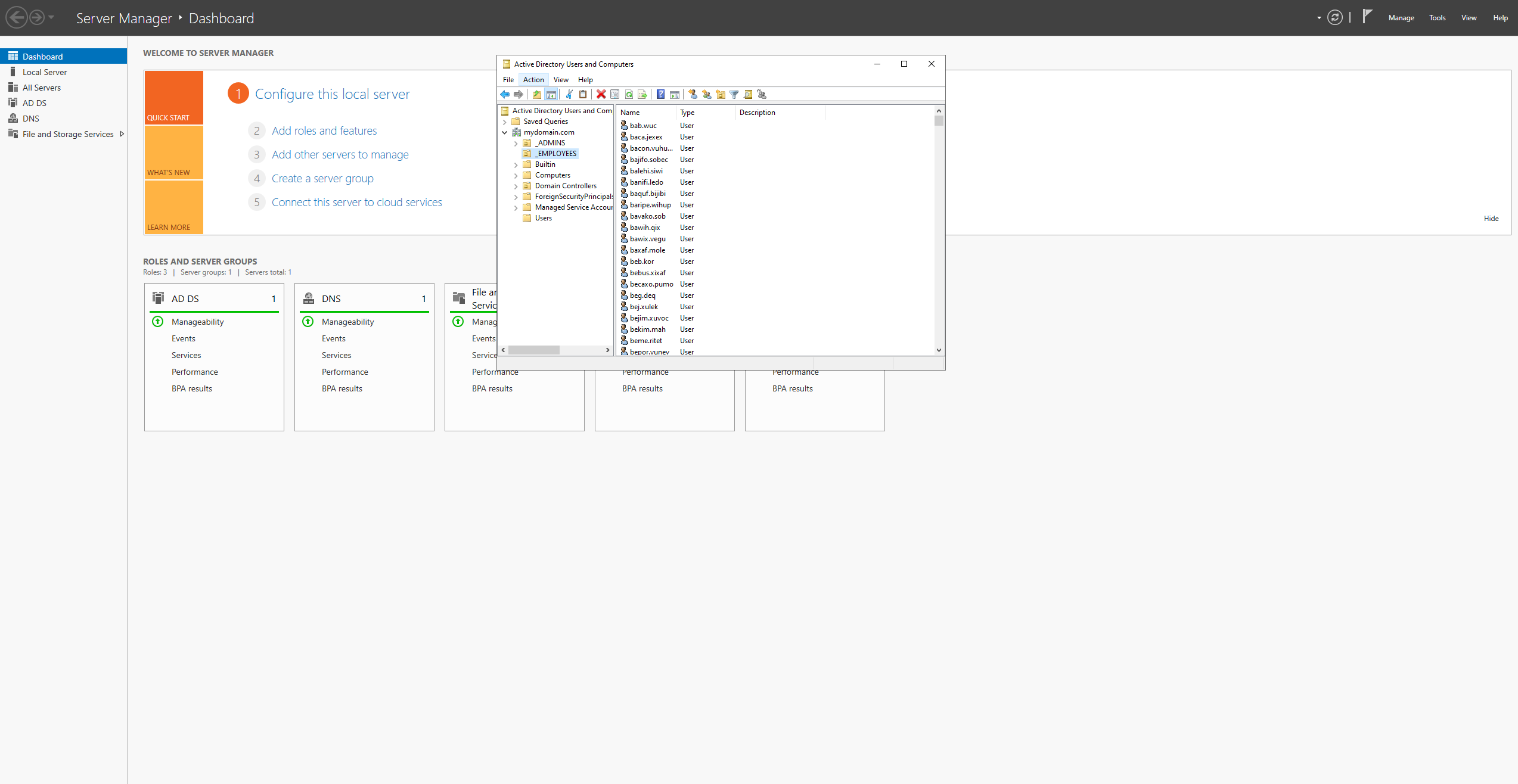1518x784 pixels.
Task: Expand the Domain Controllers node
Action: click(516, 185)
